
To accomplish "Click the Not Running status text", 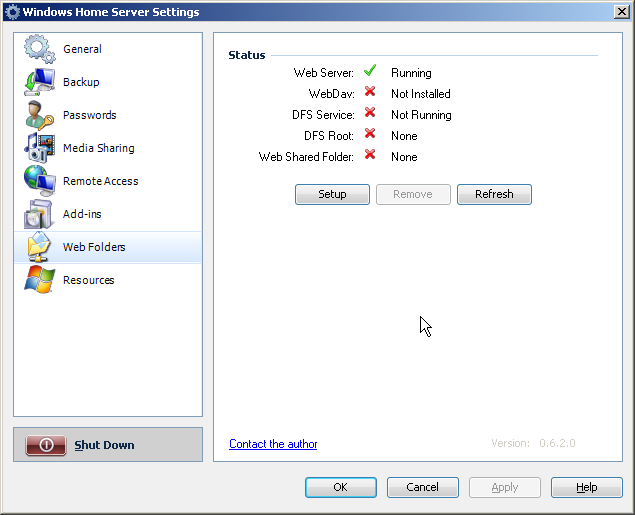I will (421, 115).
